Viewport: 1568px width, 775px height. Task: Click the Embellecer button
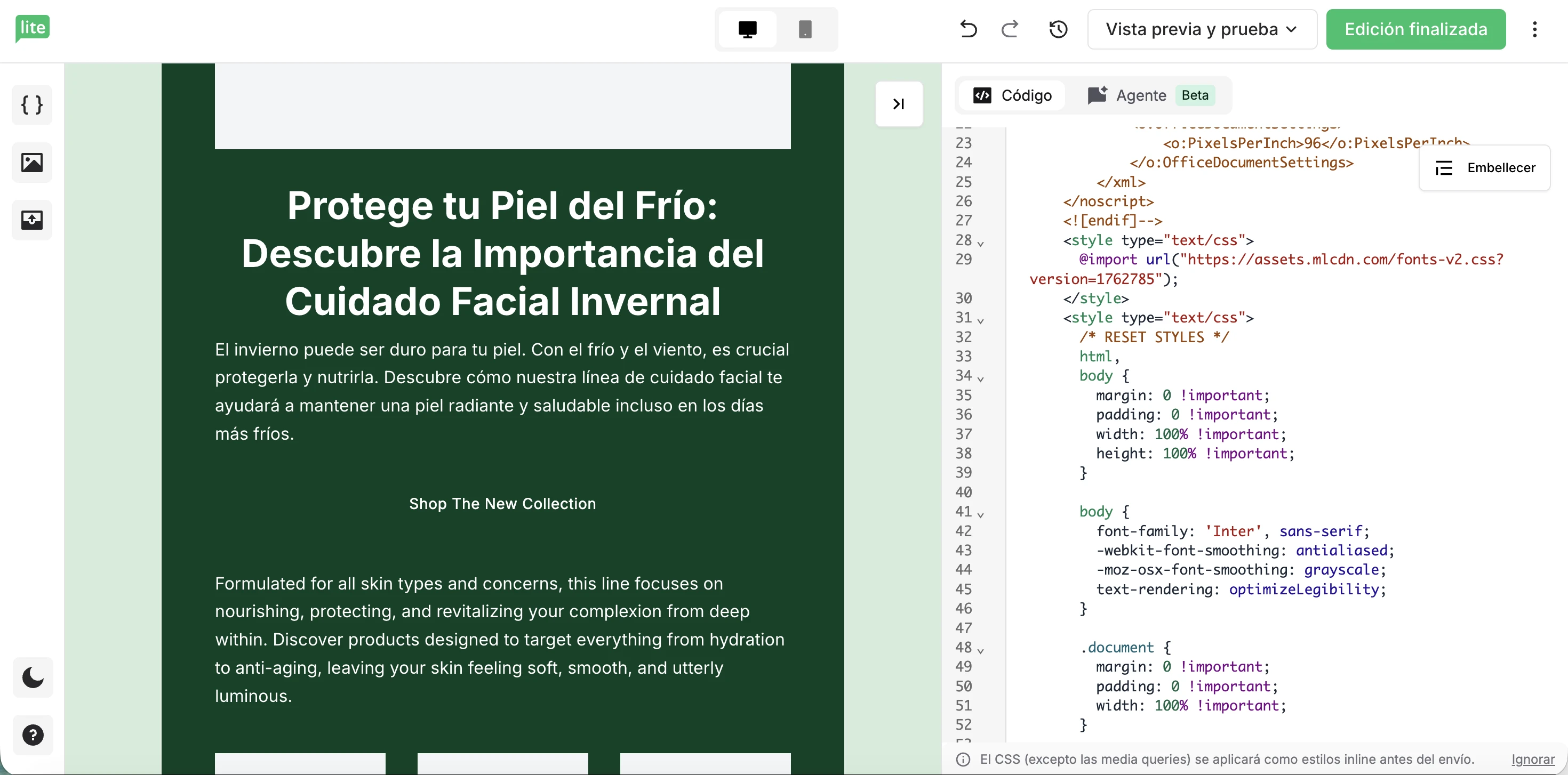pyautogui.click(x=1485, y=168)
